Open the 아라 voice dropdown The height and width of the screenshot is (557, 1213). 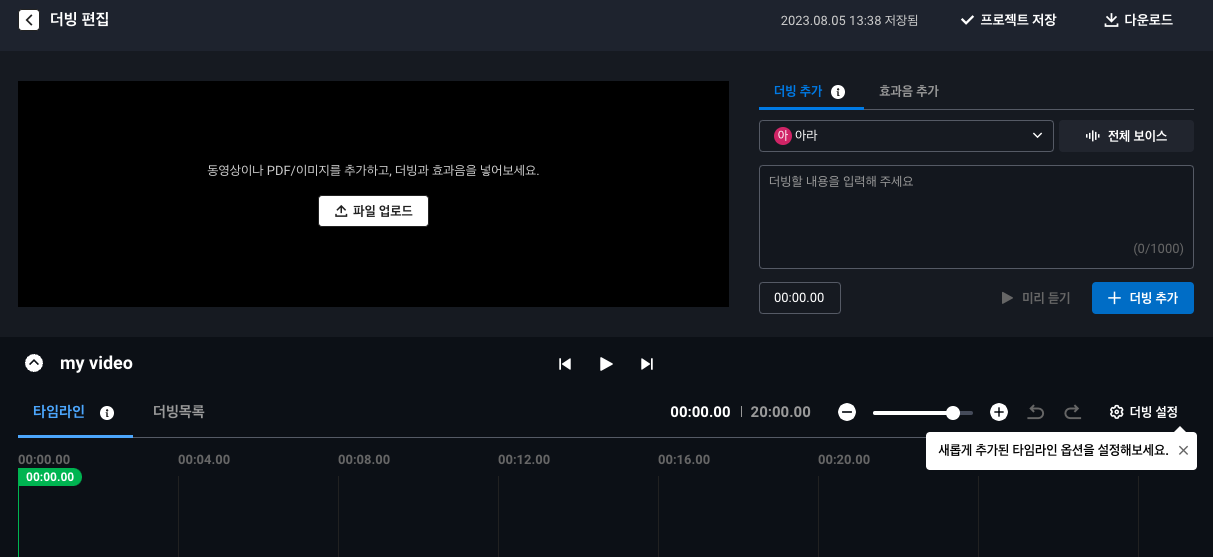pos(906,136)
